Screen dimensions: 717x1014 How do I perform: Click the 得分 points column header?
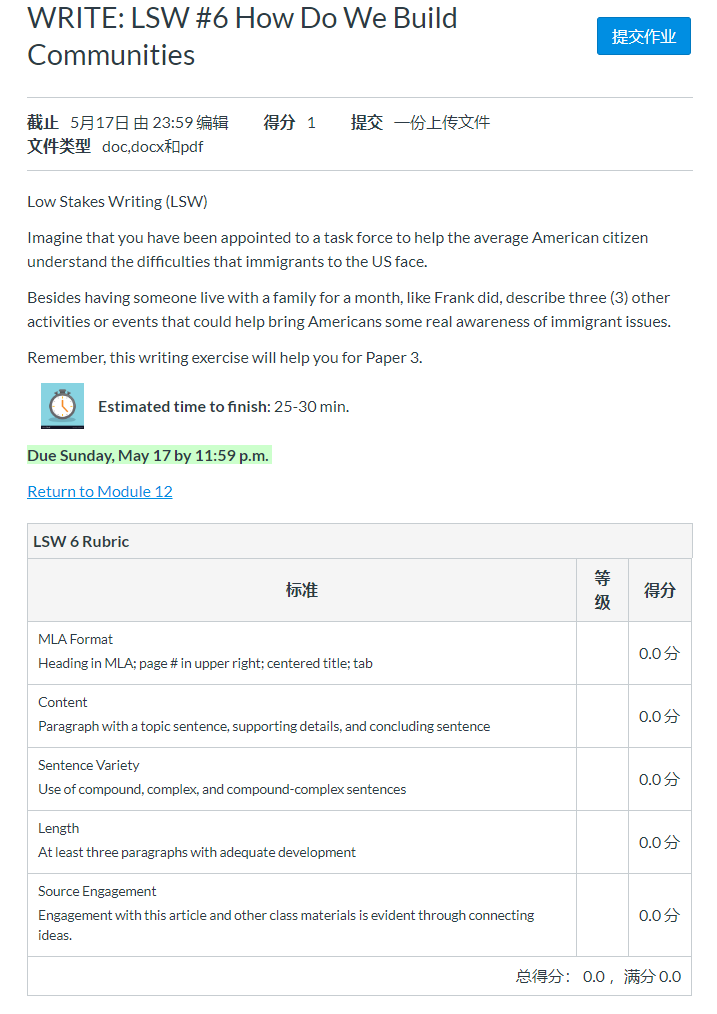point(659,590)
